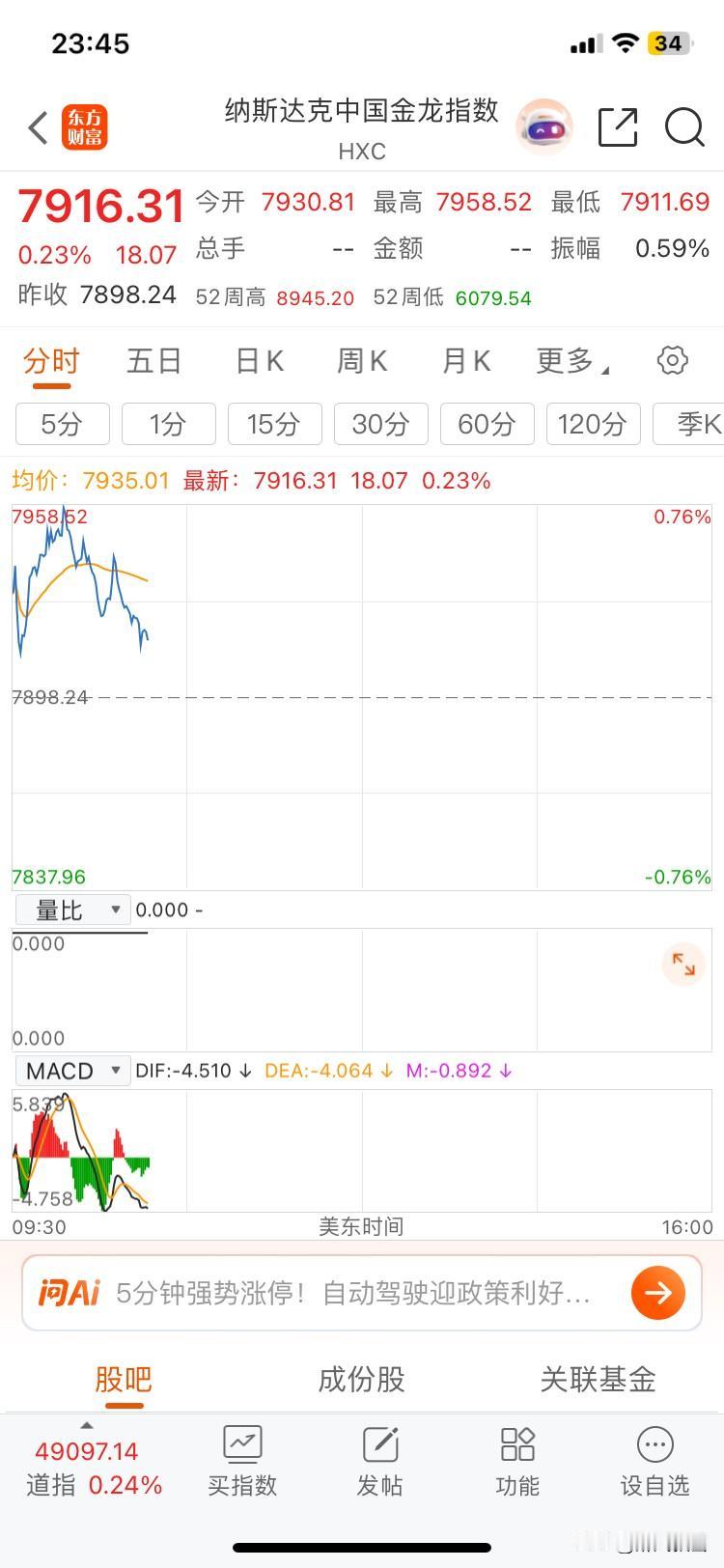Open the MACD indicator dropdown

click(72, 1071)
